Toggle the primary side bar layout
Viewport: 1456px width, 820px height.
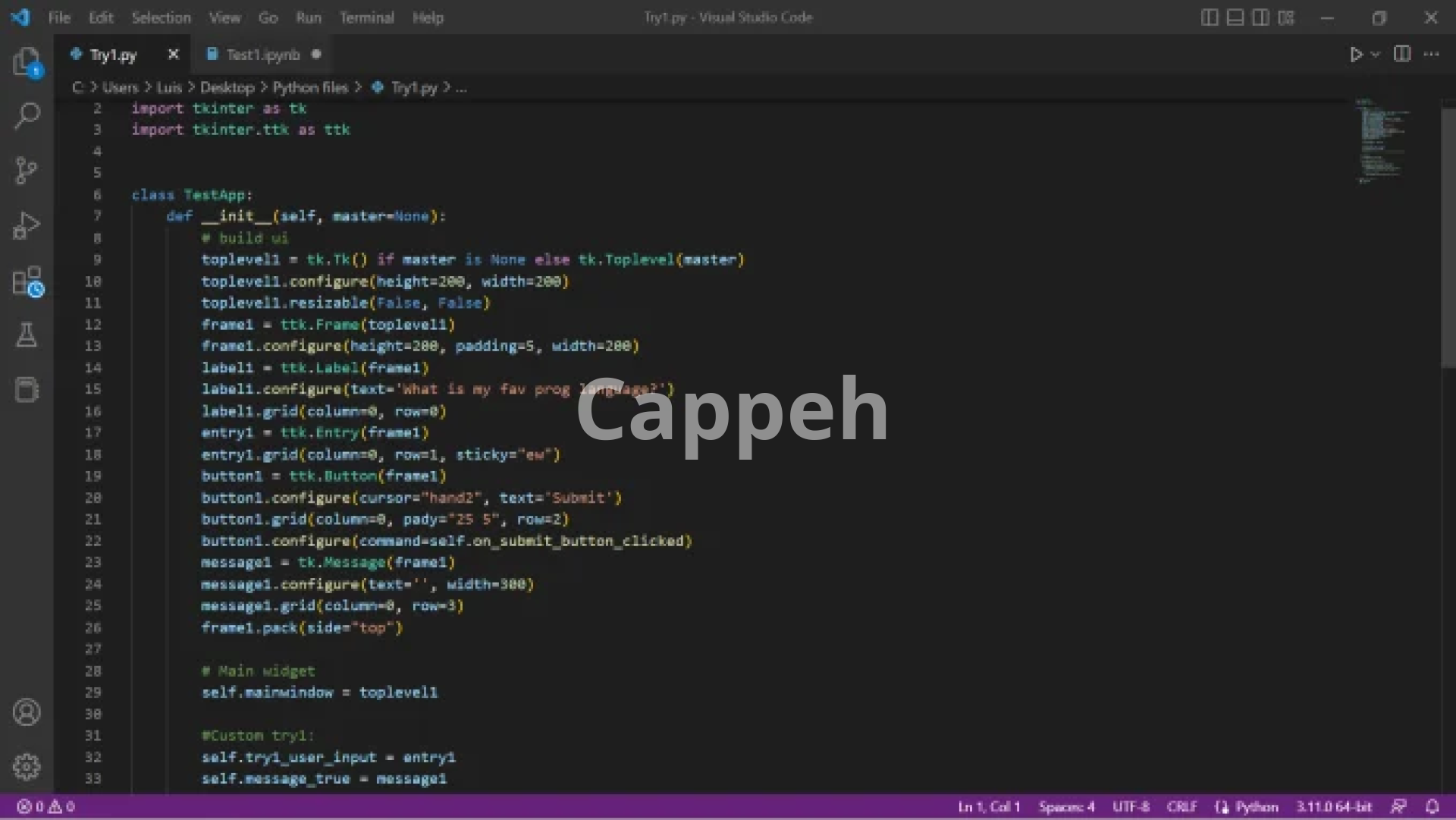(1210, 17)
